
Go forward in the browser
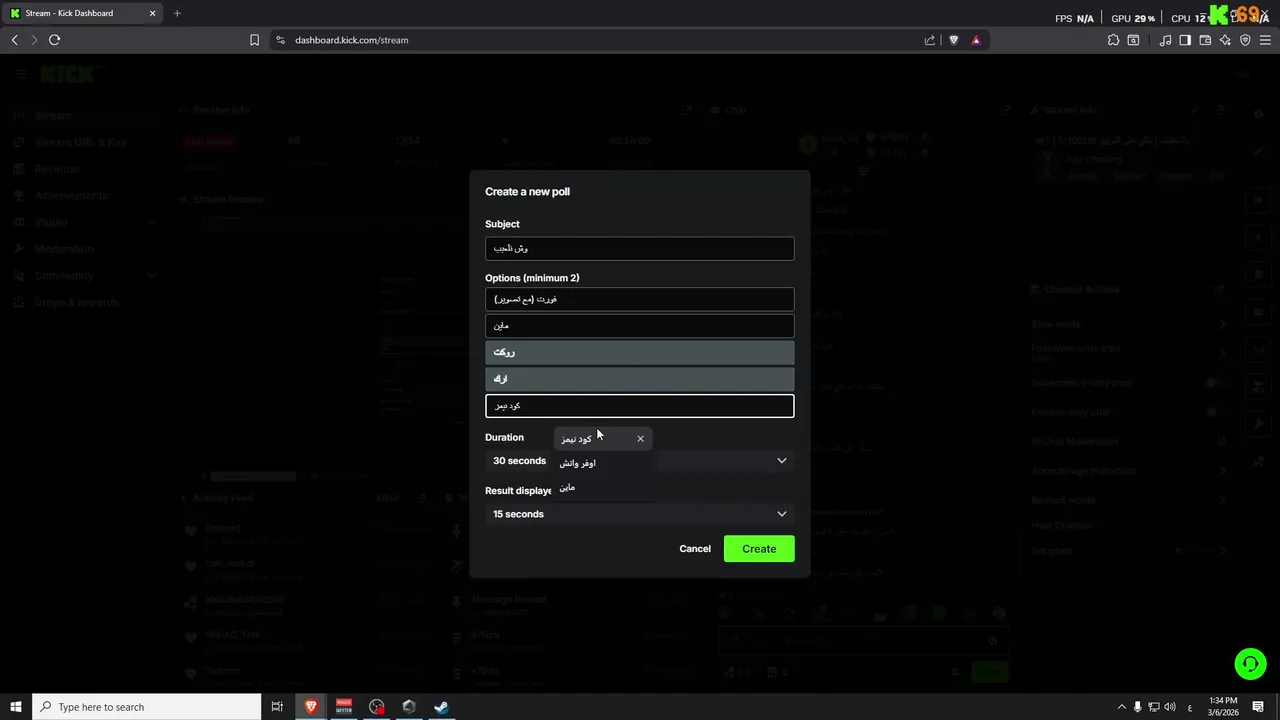(34, 40)
